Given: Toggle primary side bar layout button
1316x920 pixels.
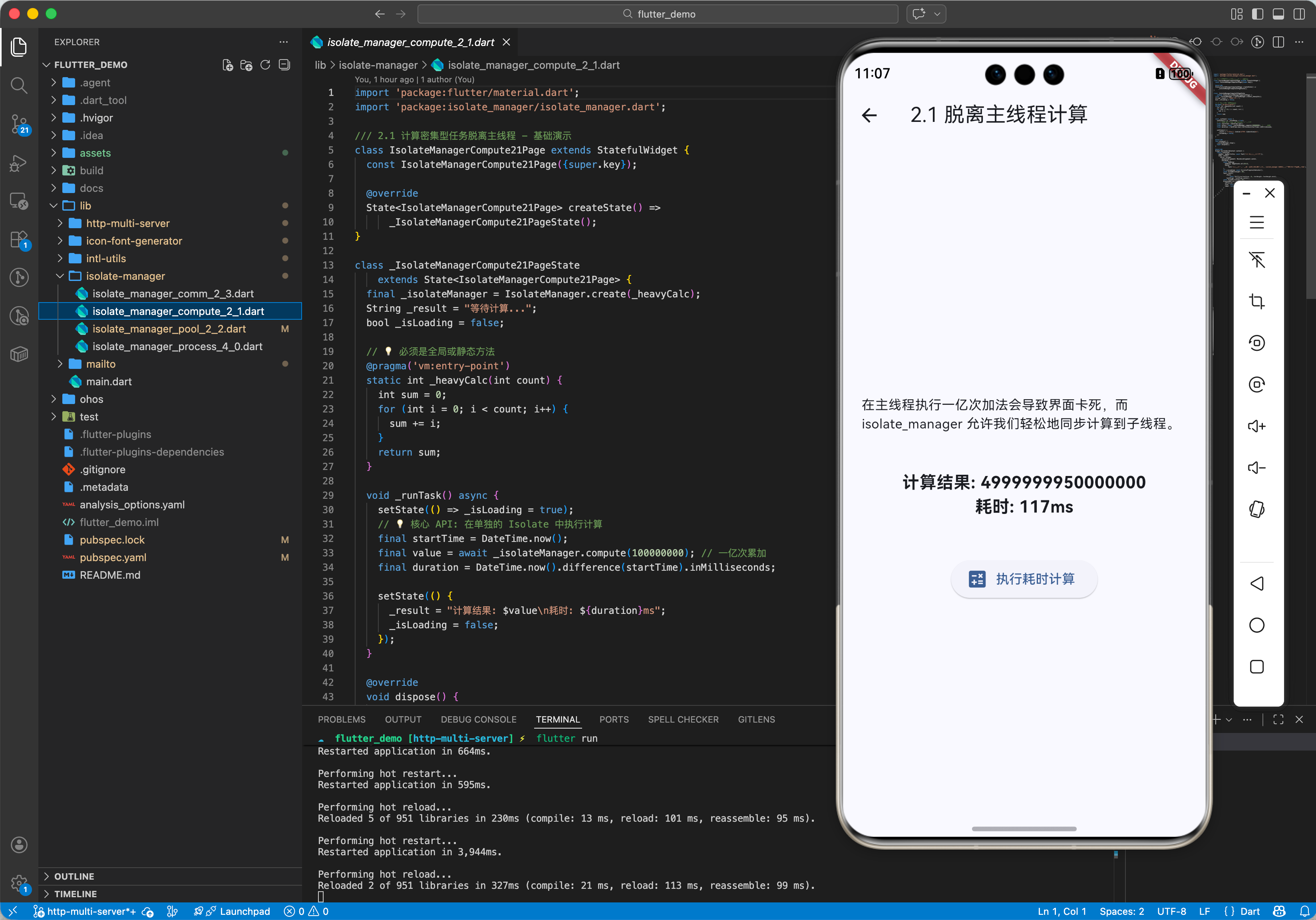Looking at the screenshot, I should (1258, 14).
